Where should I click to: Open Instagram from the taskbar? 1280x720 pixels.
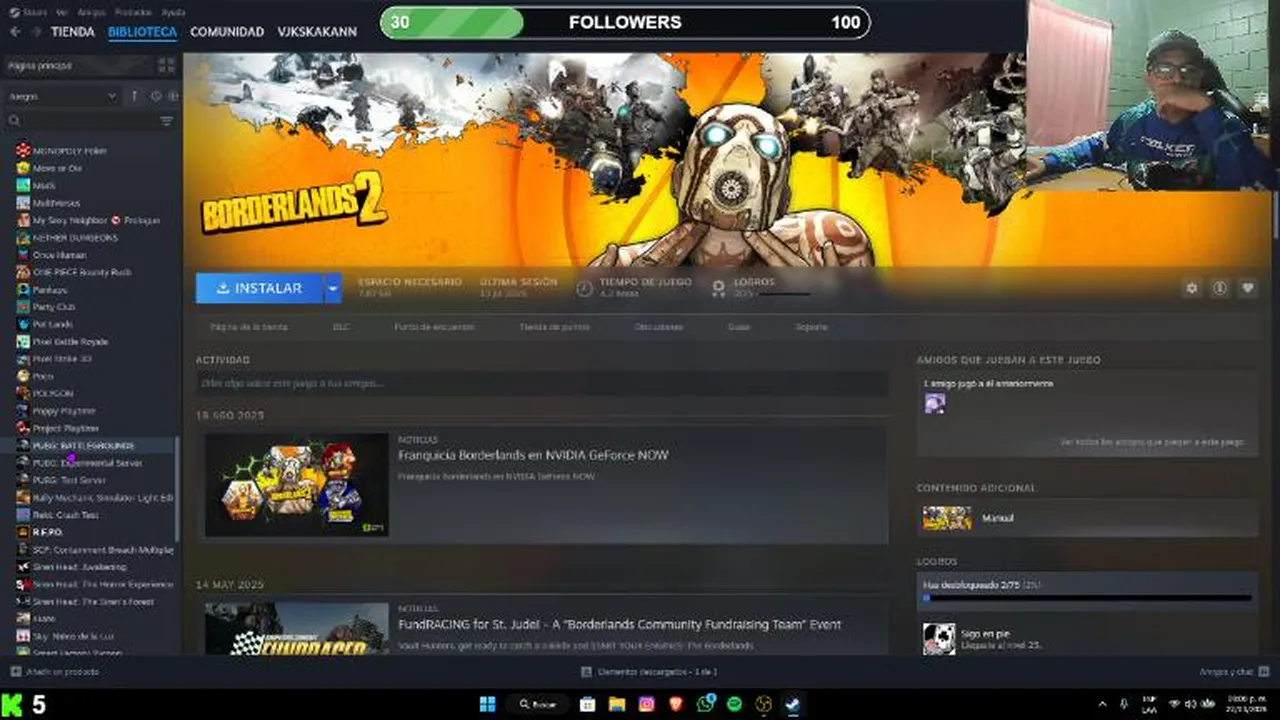pos(646,704)
